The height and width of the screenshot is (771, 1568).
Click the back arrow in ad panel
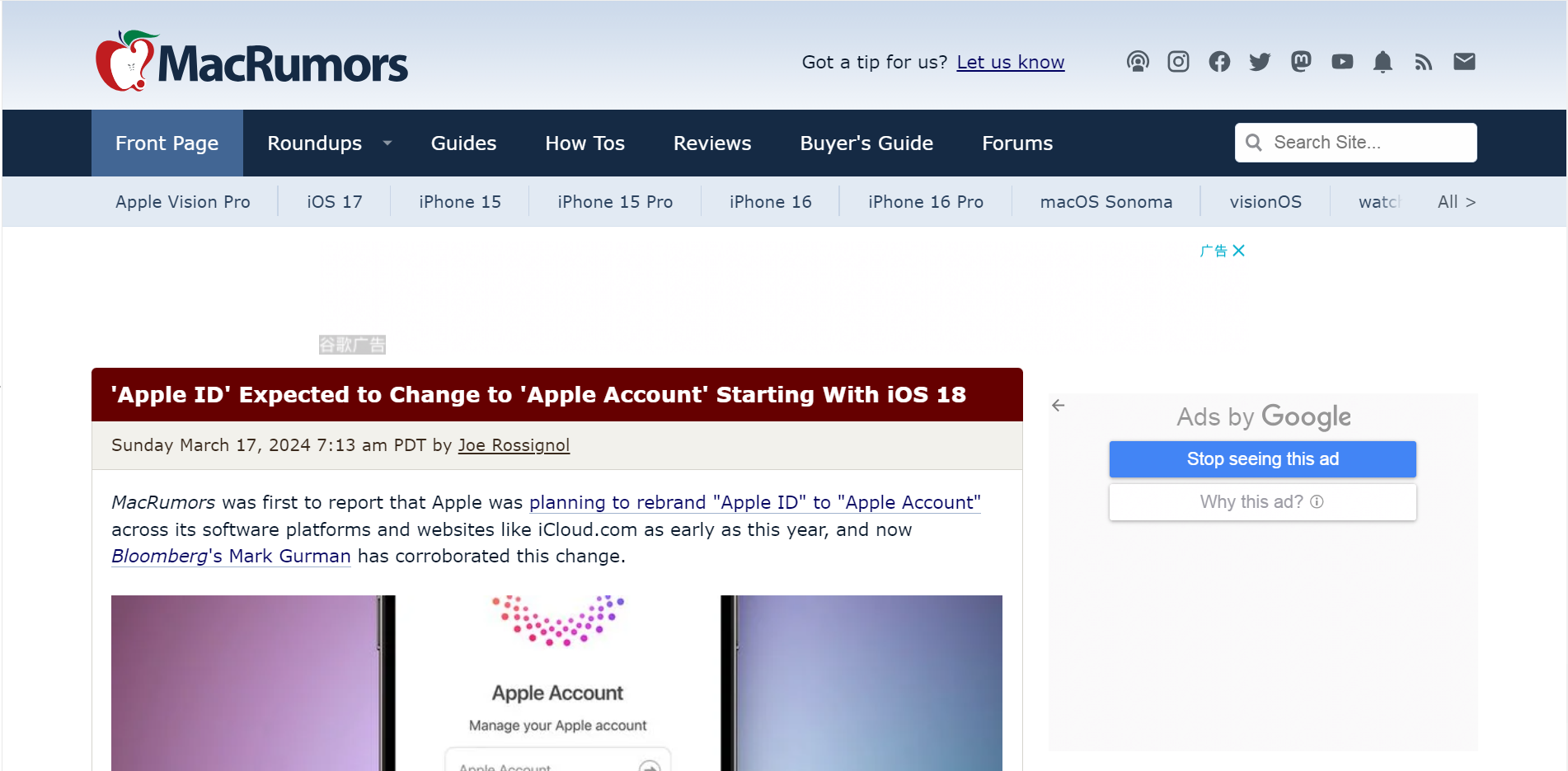click(x=1059, y=406)
